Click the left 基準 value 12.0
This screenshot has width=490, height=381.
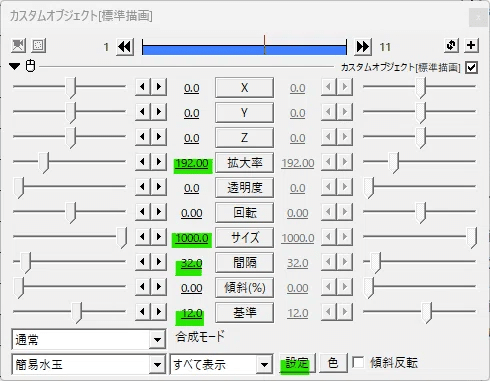[x=192, y=313]
